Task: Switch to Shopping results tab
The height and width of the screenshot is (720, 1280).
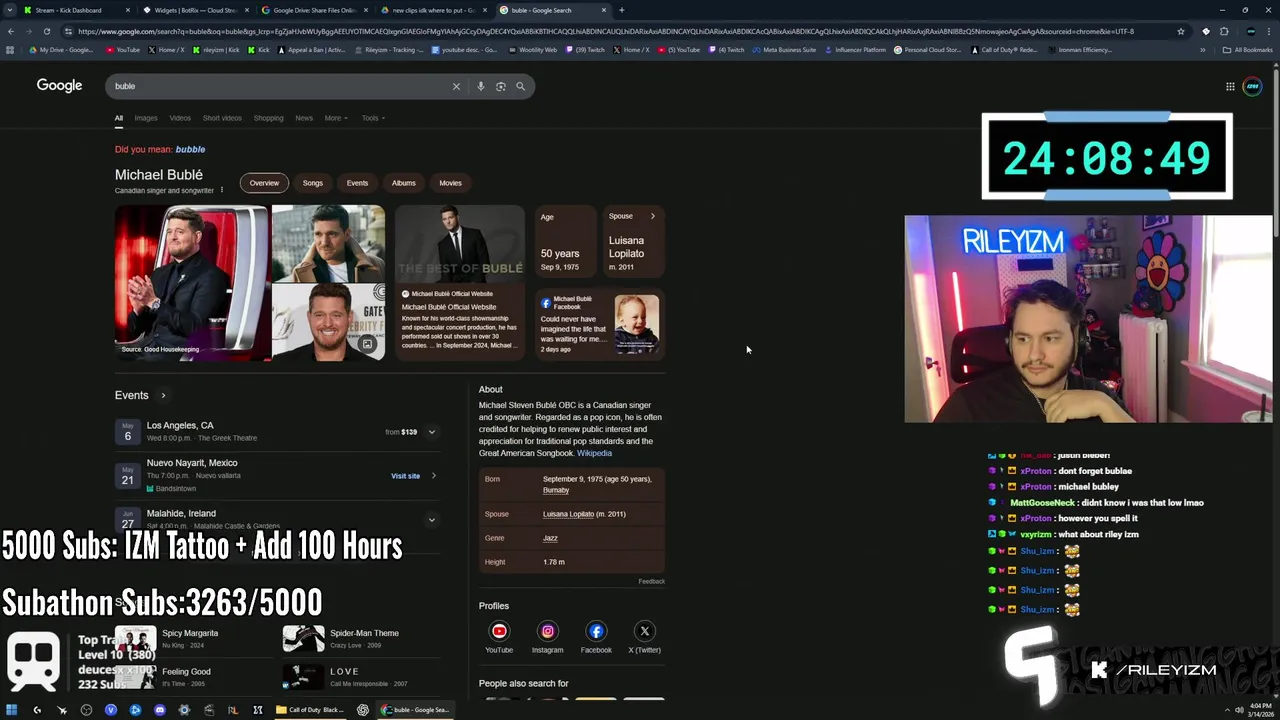Action: [x=268, y=118]
